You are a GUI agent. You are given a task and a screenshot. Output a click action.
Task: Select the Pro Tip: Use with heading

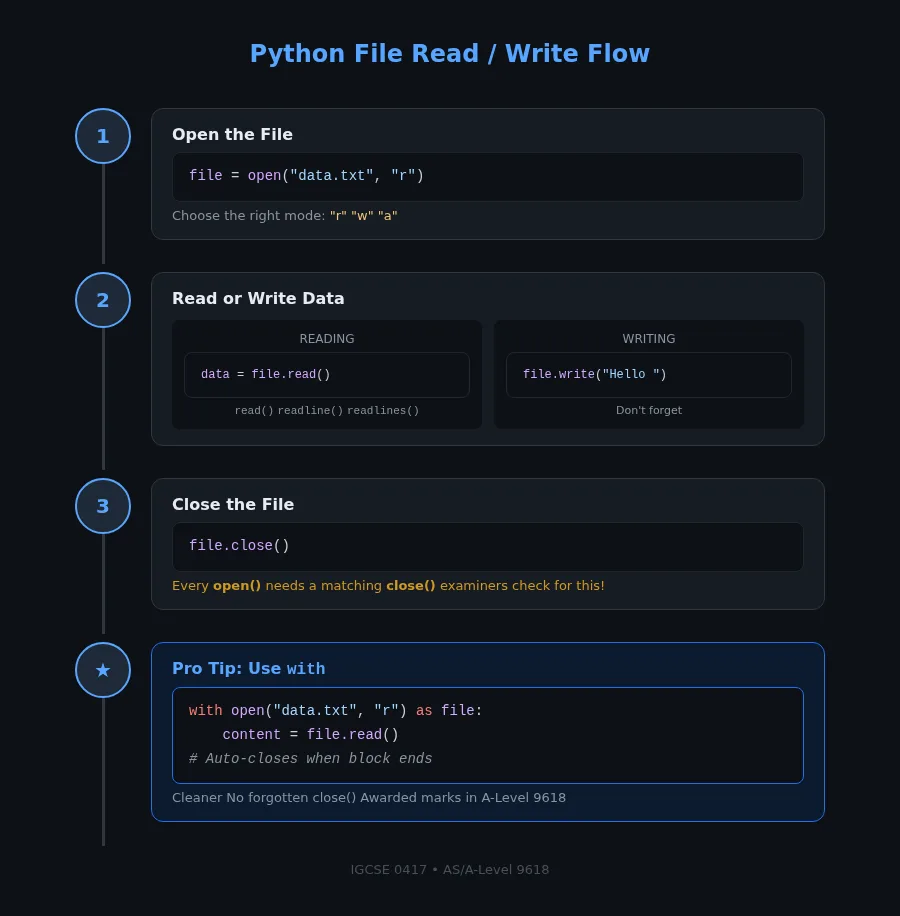click(x=249, y=668)
